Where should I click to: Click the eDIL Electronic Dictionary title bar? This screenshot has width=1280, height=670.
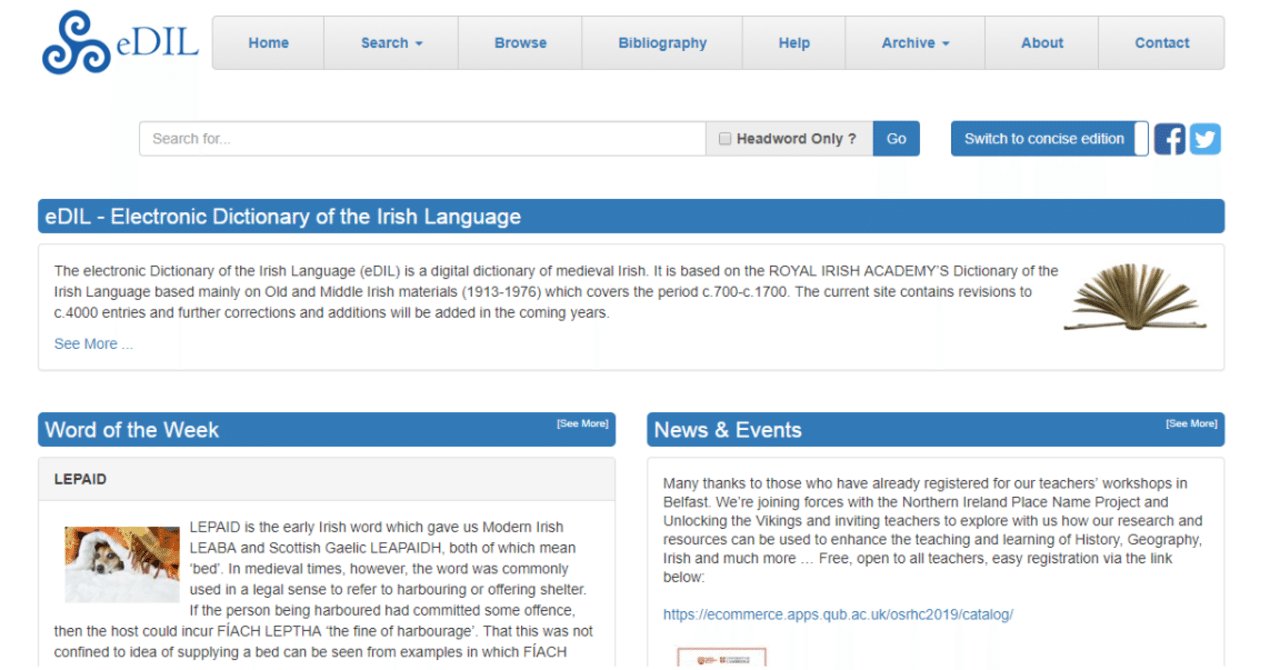[631, 216]
